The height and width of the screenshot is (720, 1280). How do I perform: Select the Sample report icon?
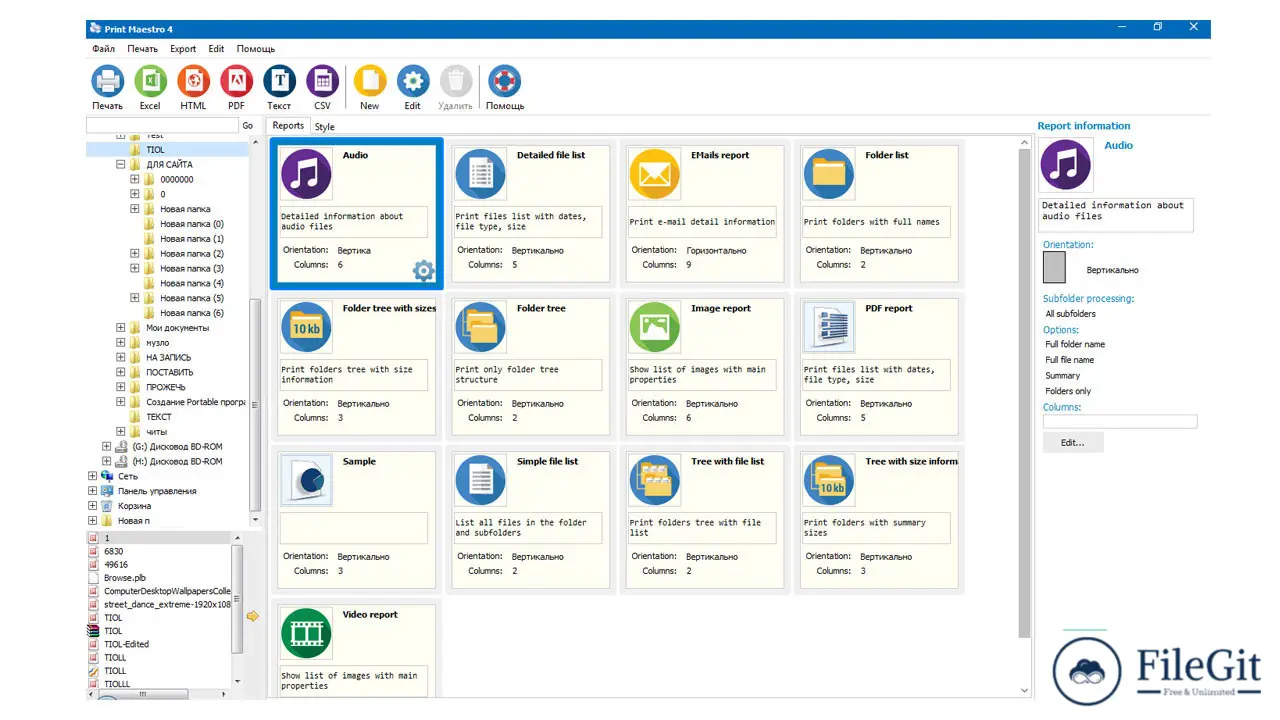pos(306,479)
